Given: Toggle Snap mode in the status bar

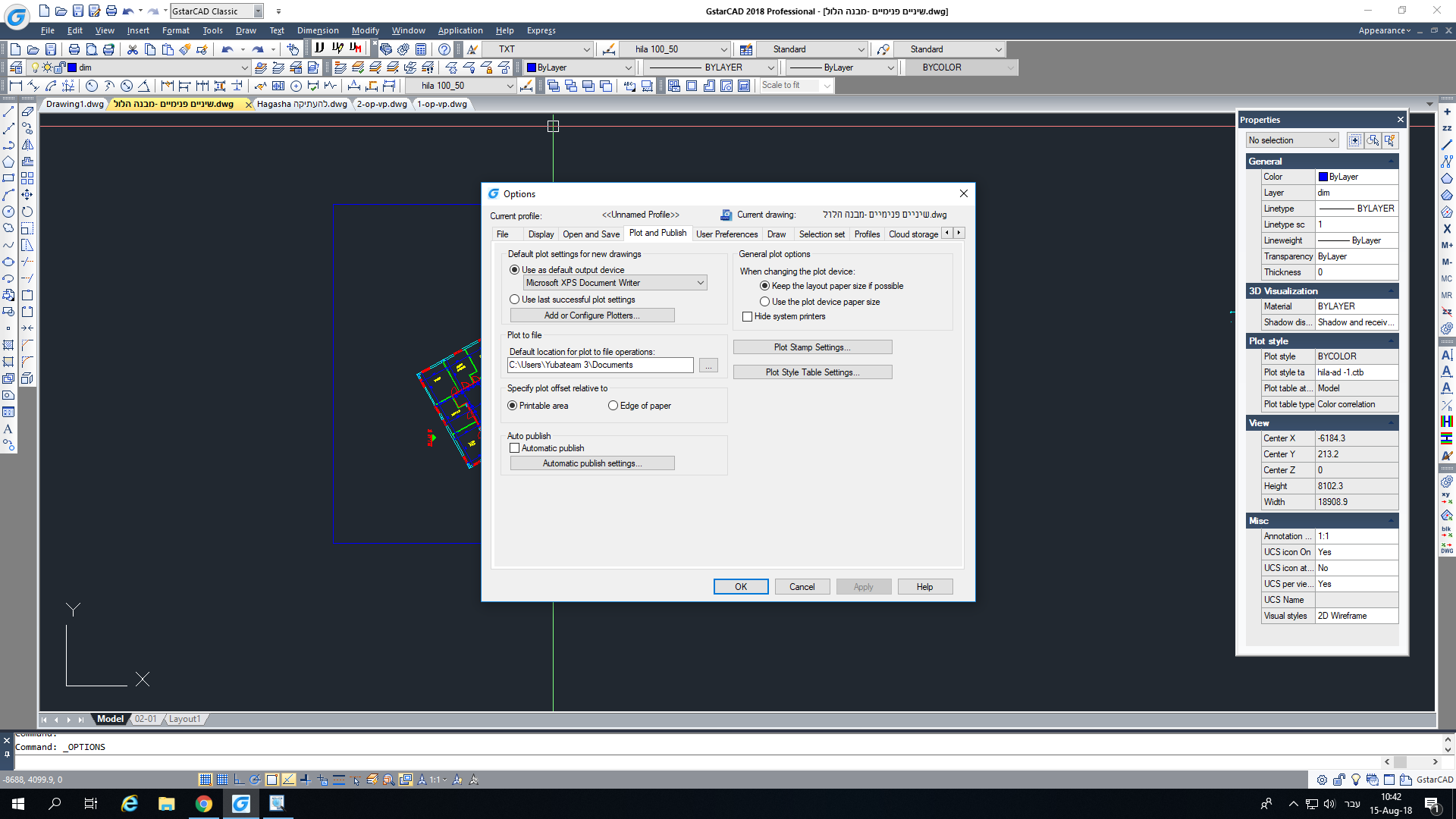Looking at the screenshot, I should (x=205, y=780).
